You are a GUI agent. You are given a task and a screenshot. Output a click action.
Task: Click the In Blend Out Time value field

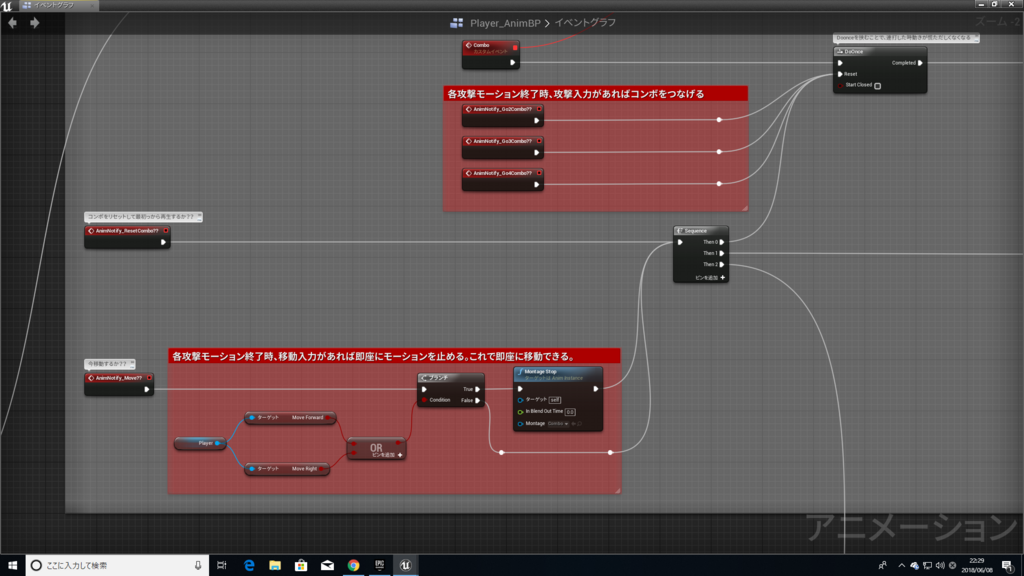[570, 412]
